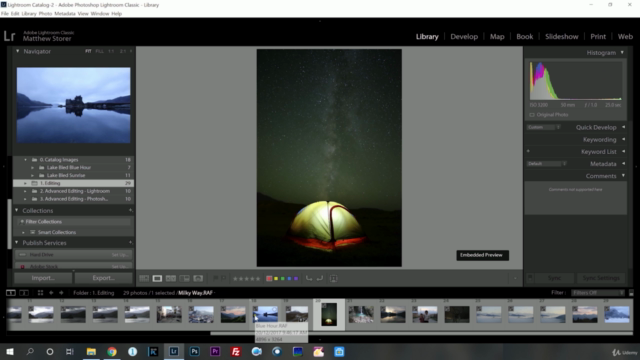The image size is (640, 360).
Task: Select Blue Hour thumbnail in filmstrip
Action: click(265, 314)
